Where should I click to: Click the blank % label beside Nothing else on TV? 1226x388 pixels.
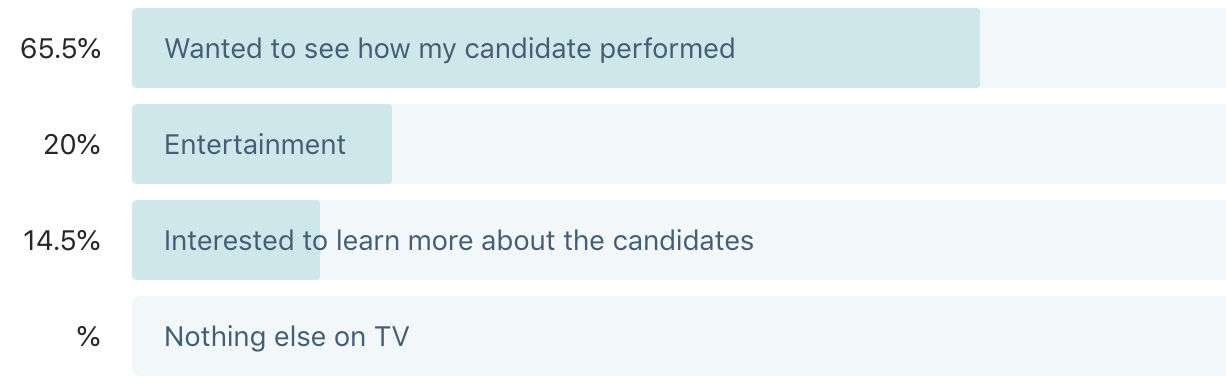[89, 336]
